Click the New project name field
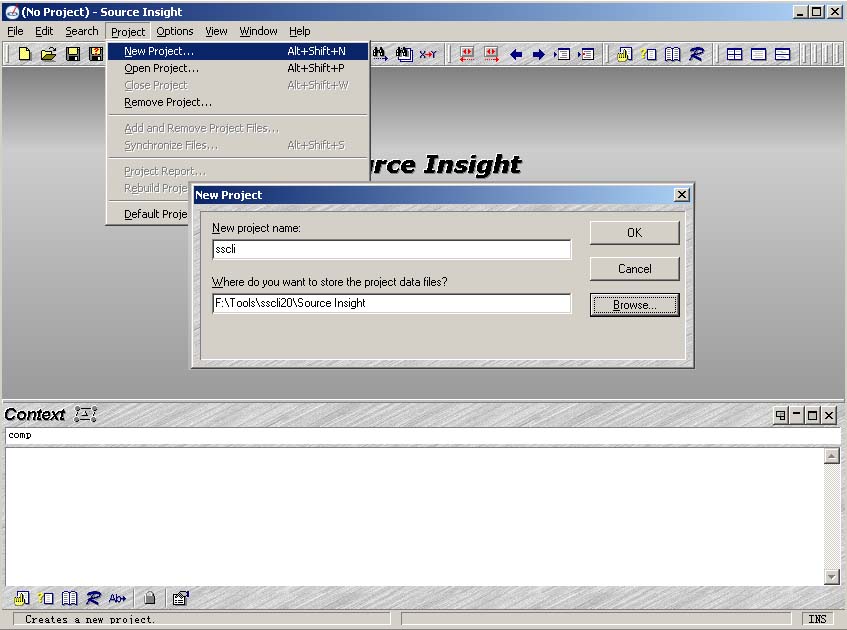Viewport: 847px width, 630px height. click(392, 250)
